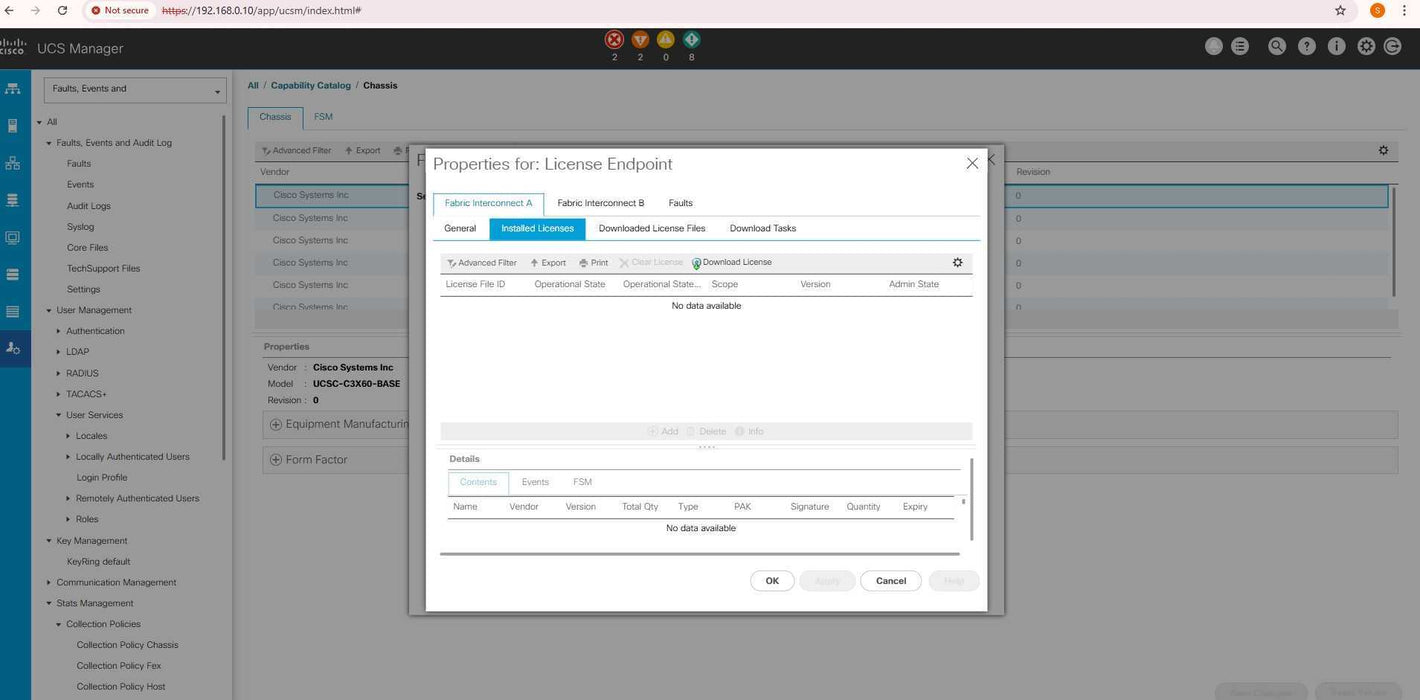Open the VM monitor icon in left rail
The width and height of the screenshot is (1420, 700).
point(13,238)
